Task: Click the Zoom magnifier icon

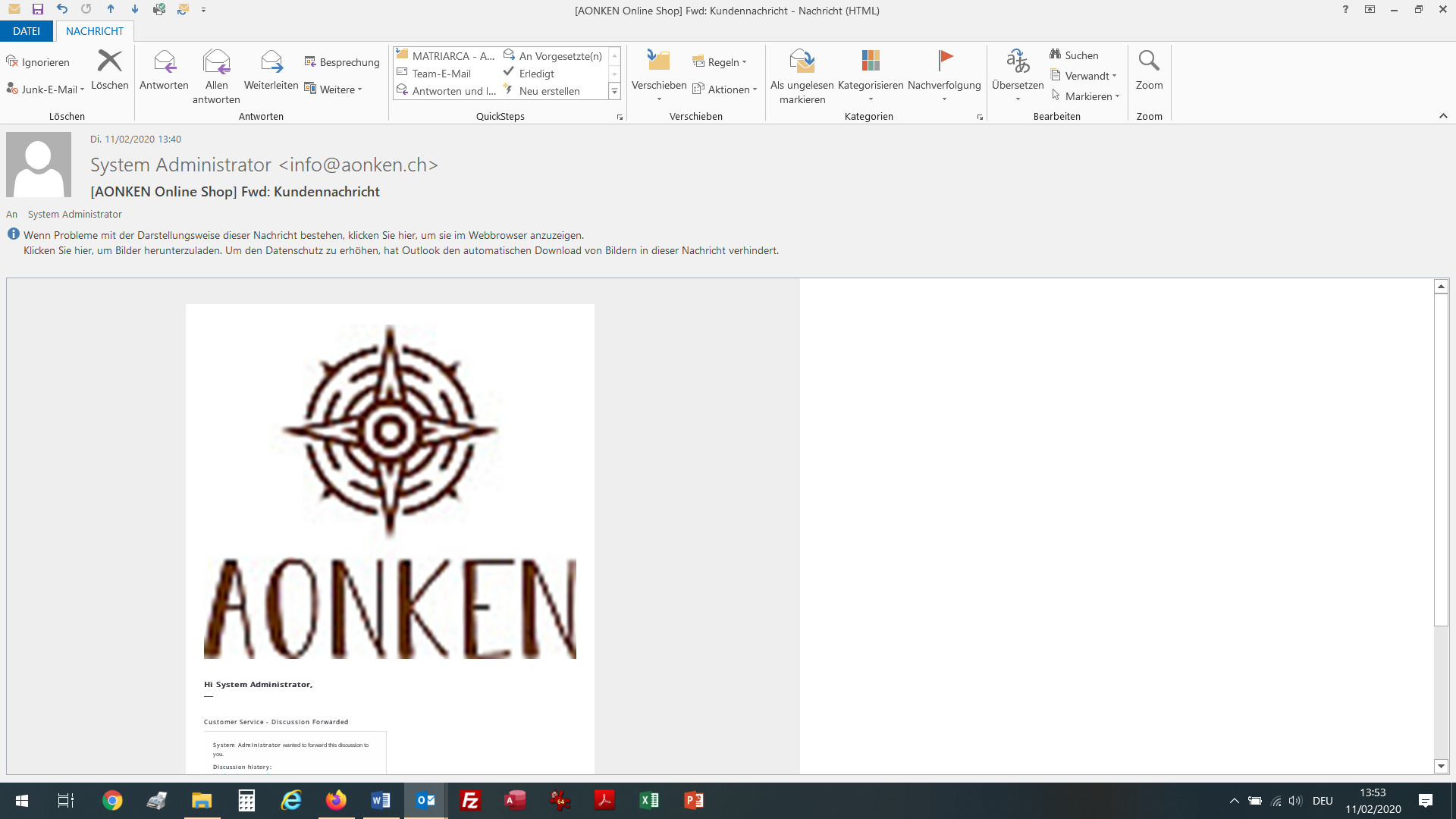Action: tap(1148, 61)
